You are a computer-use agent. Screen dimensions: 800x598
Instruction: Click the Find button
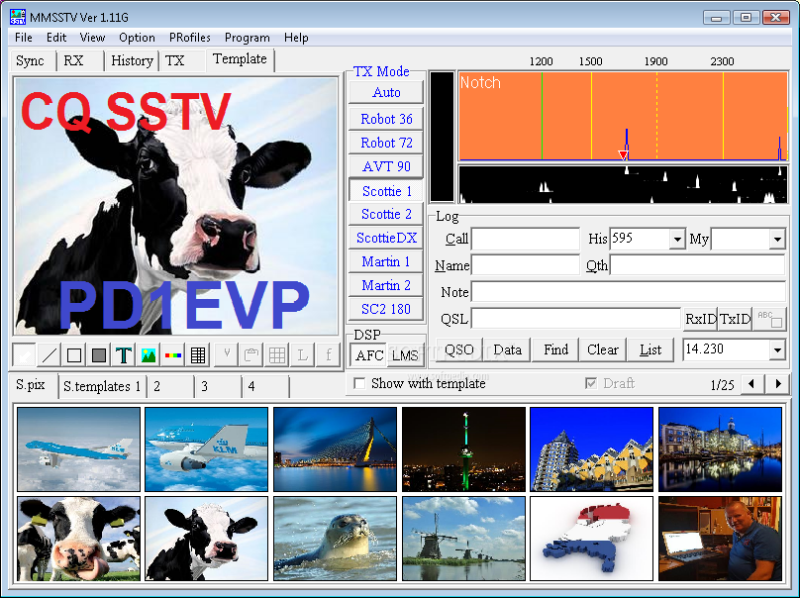click(x=556, y=350)
